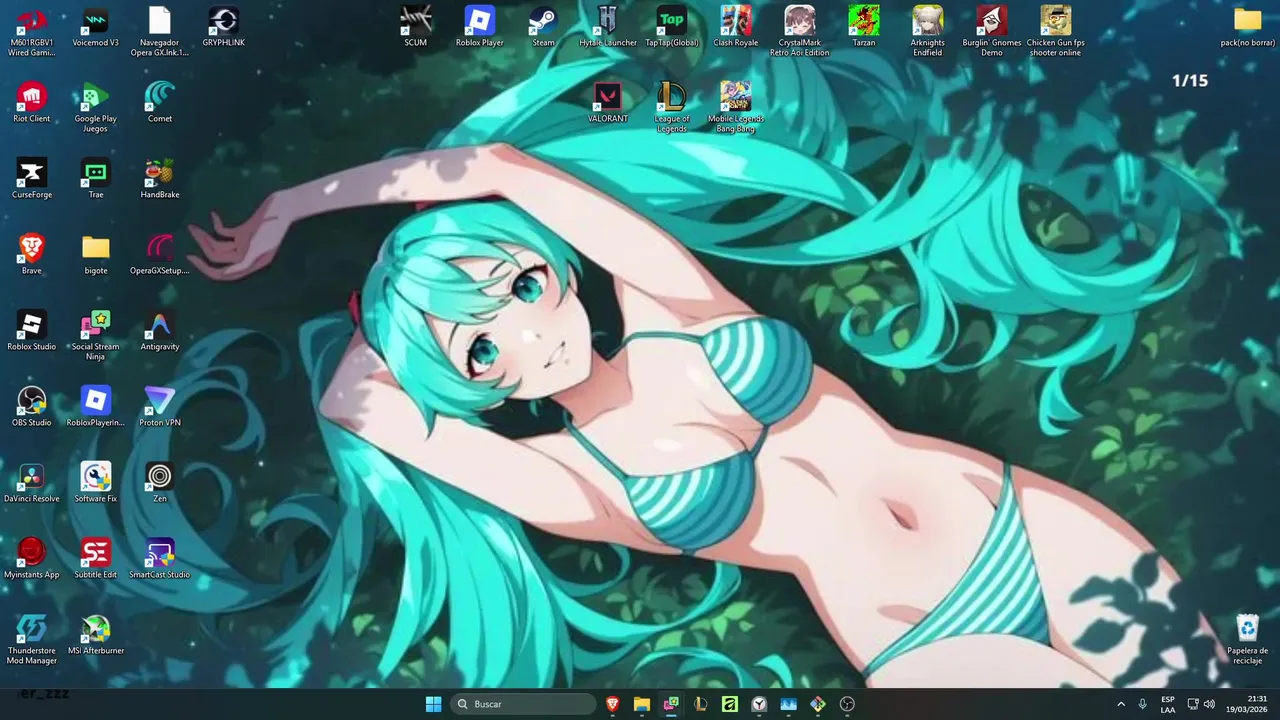The height and width of the screenshot is (720, 1280).
Task: Open Myinstants App shortcut
Action: 32,558
